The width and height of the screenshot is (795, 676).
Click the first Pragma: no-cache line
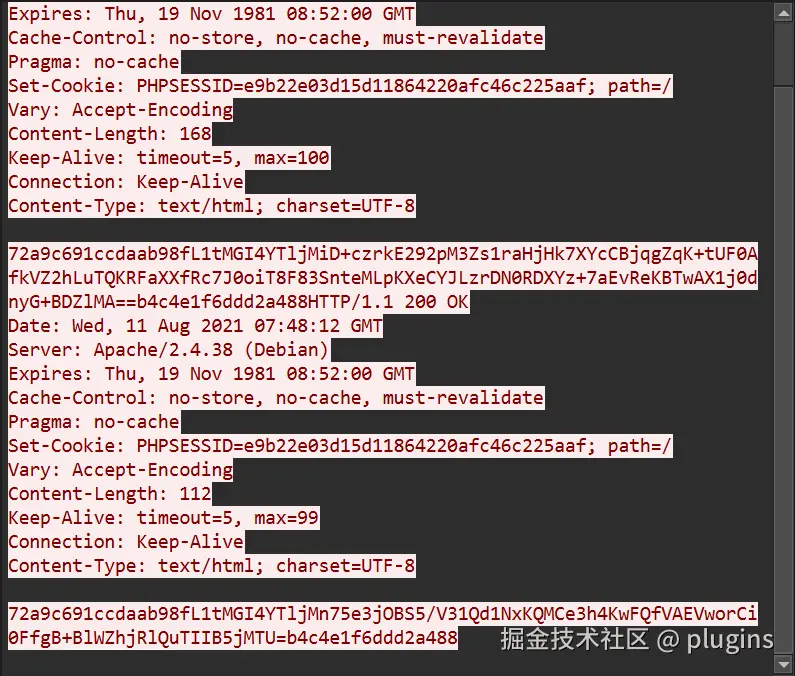tap(94, 62)
